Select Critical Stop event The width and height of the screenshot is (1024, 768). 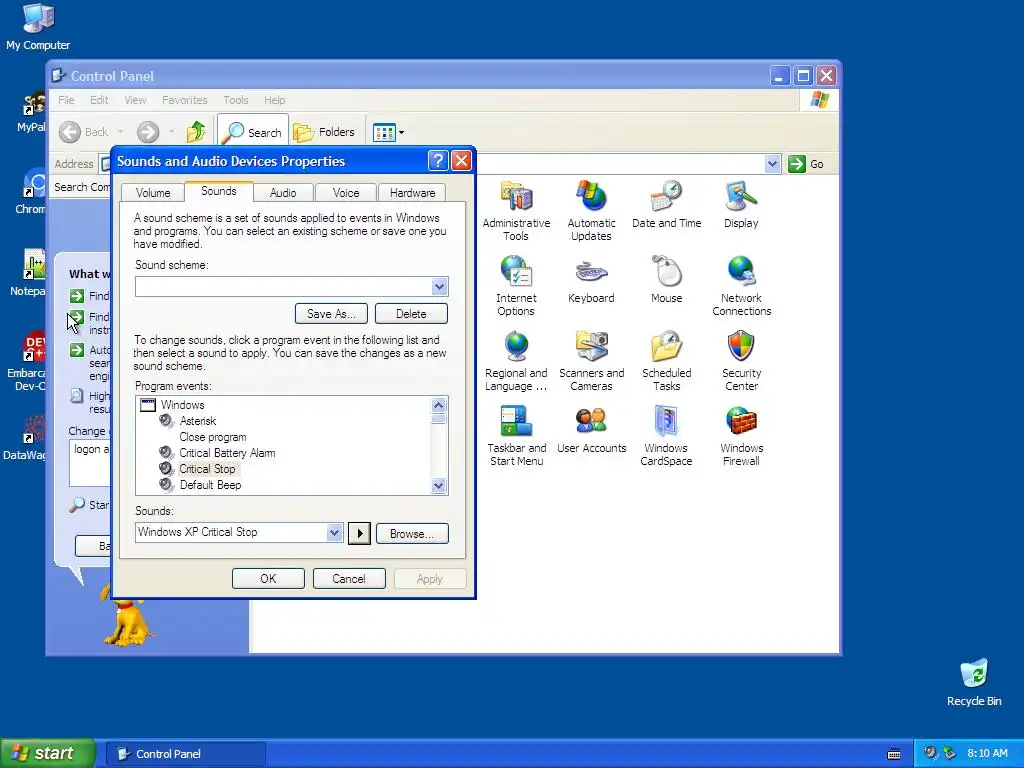click(207, 469)
